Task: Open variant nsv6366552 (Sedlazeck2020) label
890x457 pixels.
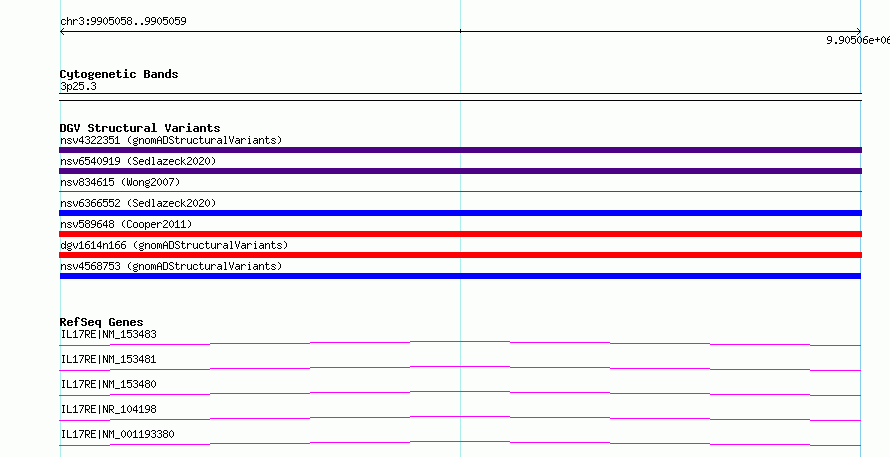Action: (x=138, y=203)
